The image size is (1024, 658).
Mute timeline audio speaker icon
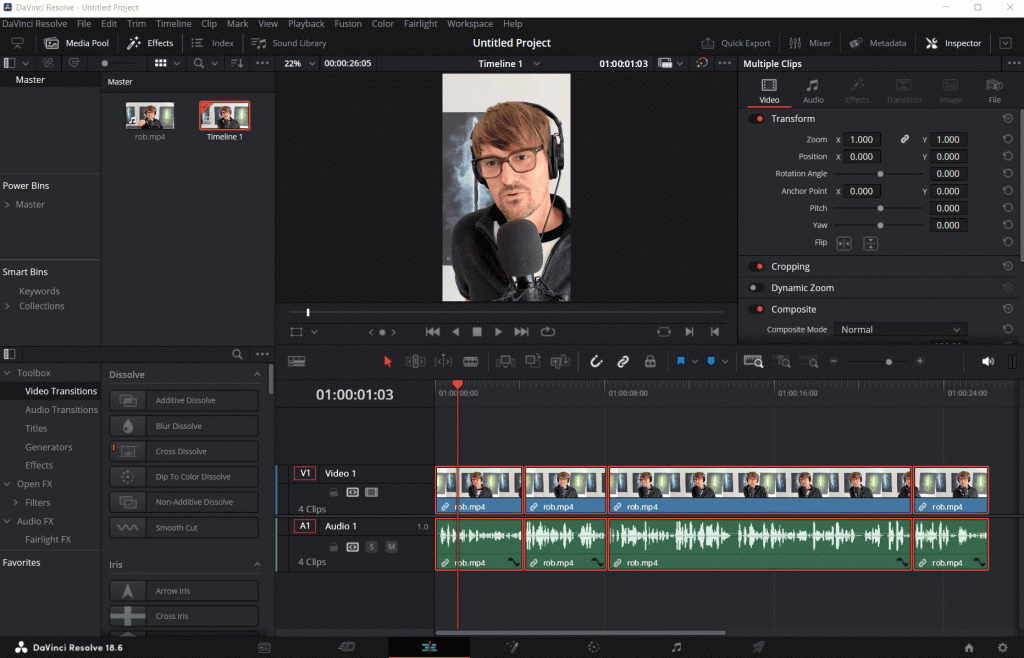click(987, 361)
